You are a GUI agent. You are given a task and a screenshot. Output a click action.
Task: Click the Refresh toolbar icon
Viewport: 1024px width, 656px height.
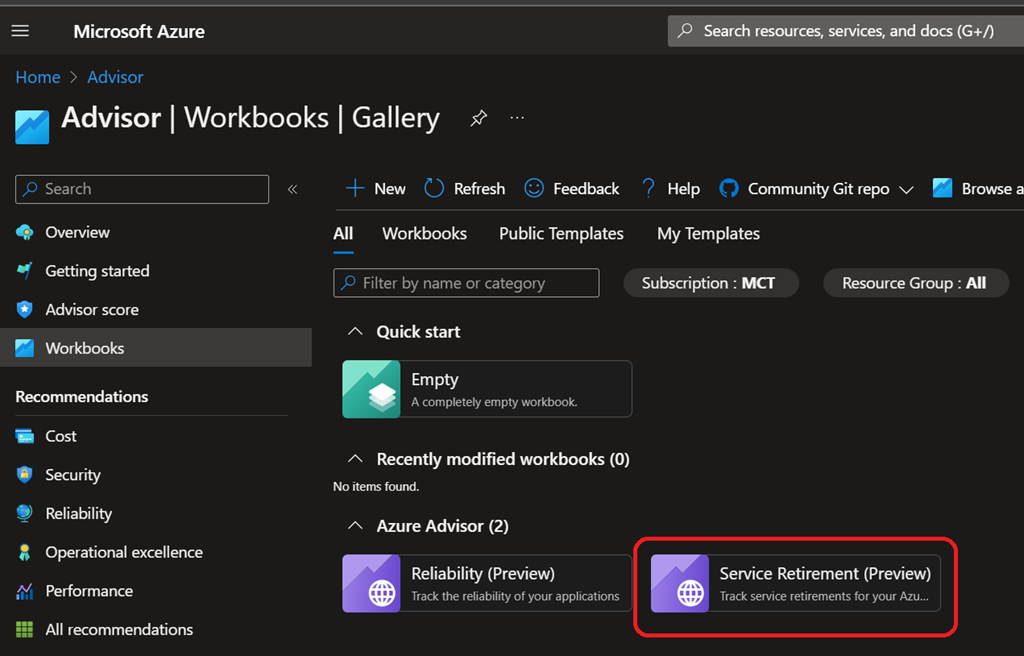pyautogui.click(x=434, y=188)
